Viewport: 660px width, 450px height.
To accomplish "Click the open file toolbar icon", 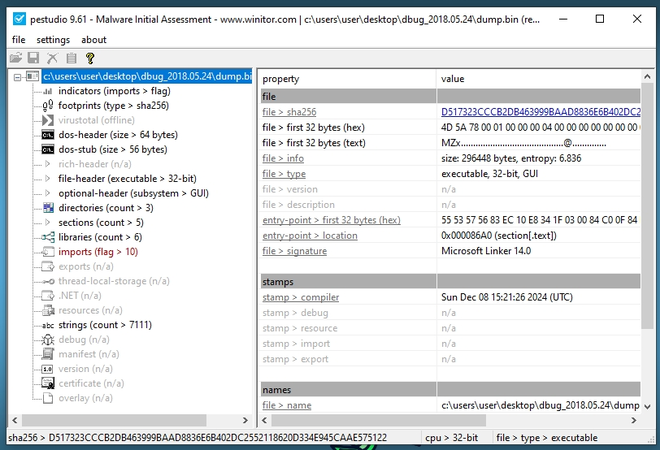I will pos(15,59).
